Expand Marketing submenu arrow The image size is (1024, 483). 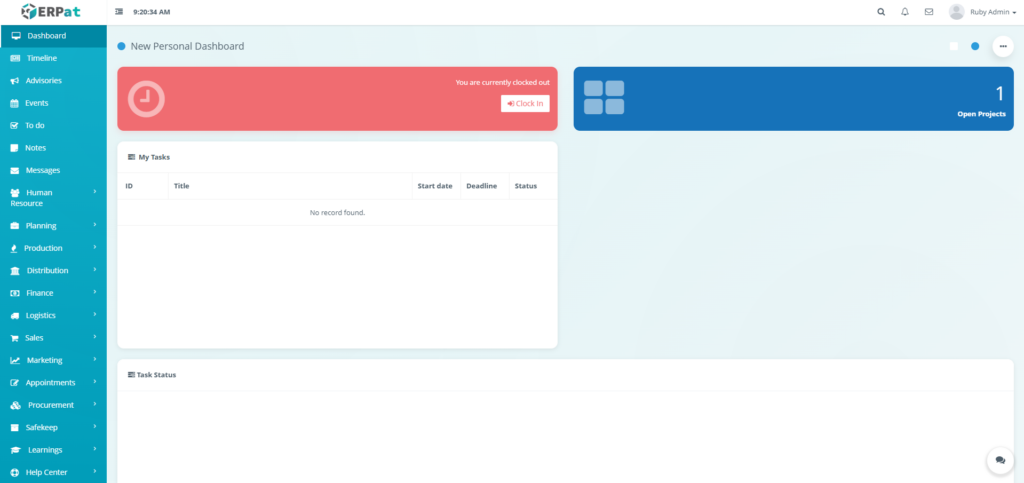pyautogui.click(x=95, y=359)
